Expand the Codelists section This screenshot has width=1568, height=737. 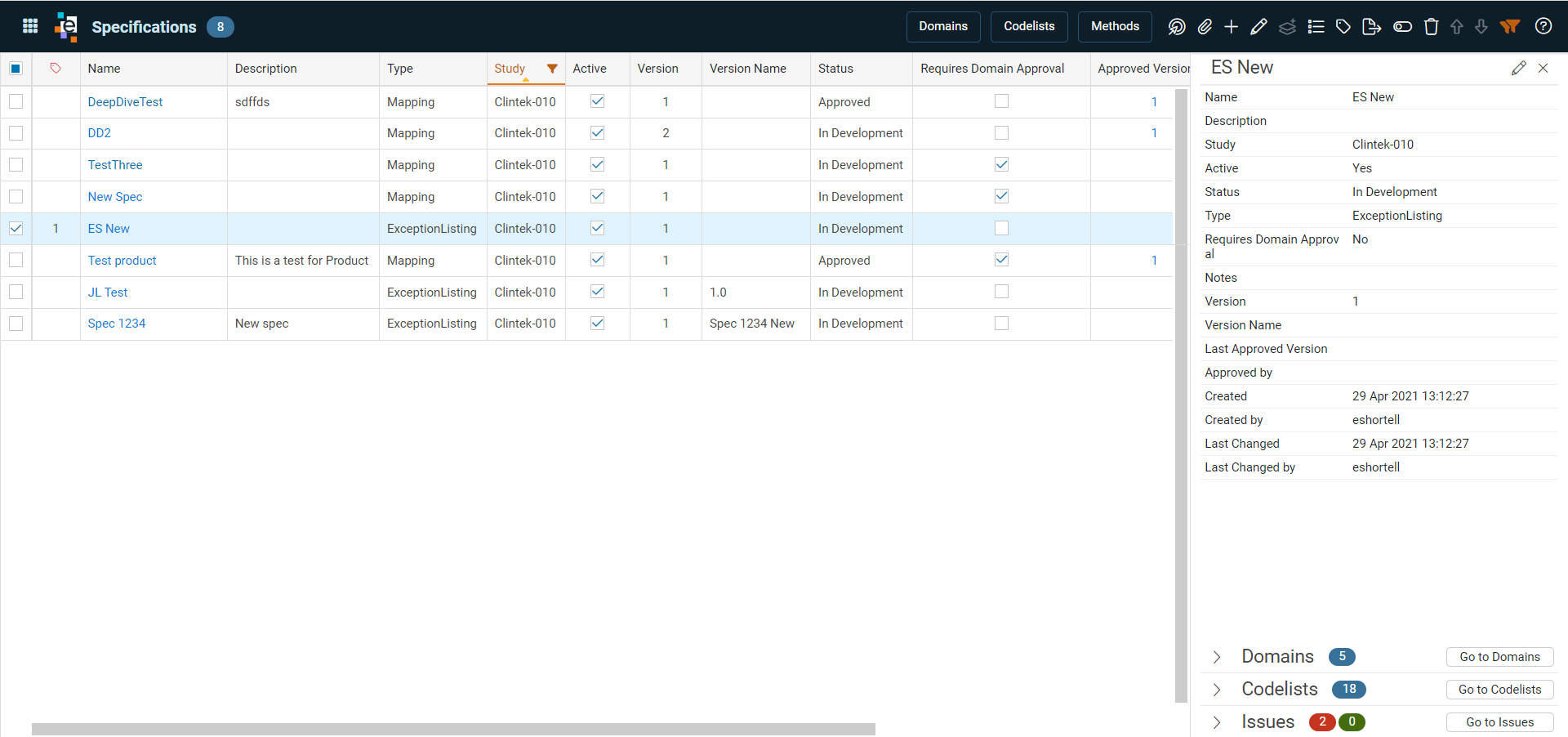(x=1217, y=690)
